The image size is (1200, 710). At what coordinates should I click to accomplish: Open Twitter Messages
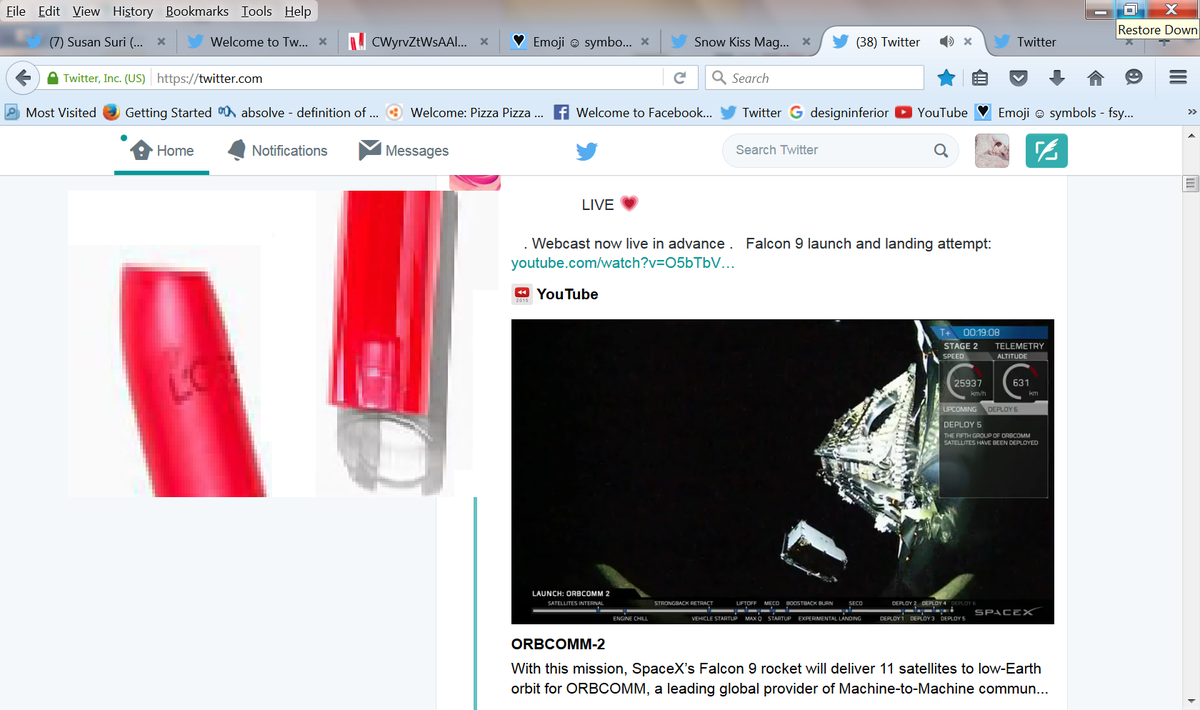[403, 150]
